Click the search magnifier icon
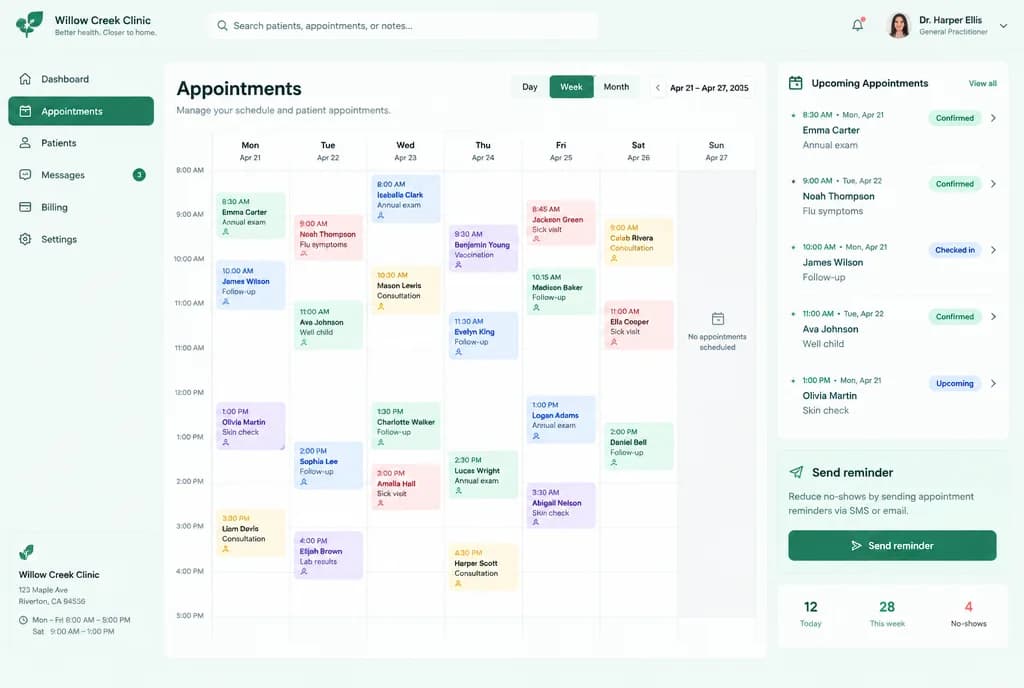 (x=222, y=25)
